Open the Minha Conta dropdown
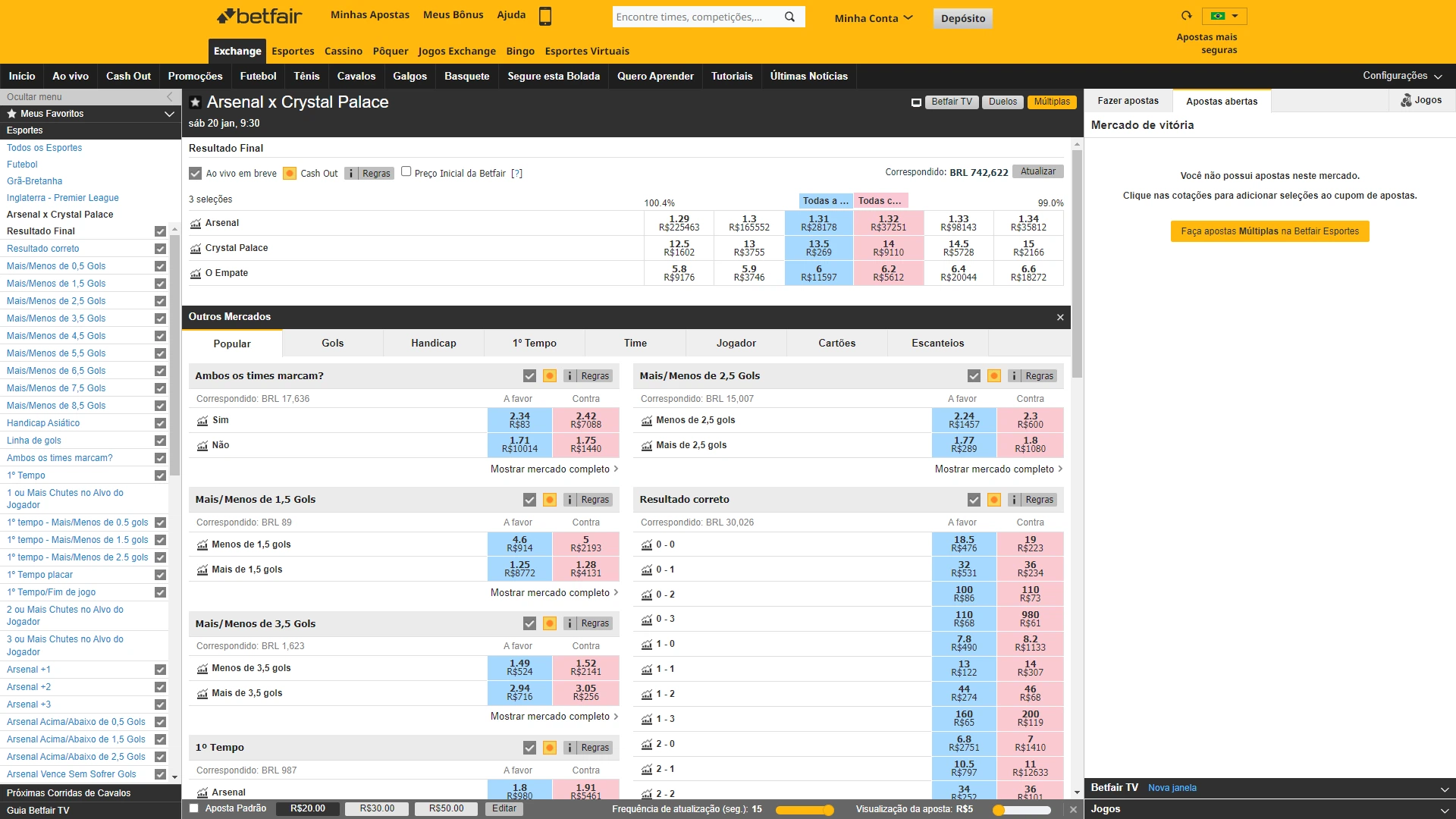Viewport: 1456px width, 819px height. pyautogui.click(x=873, y=18)
